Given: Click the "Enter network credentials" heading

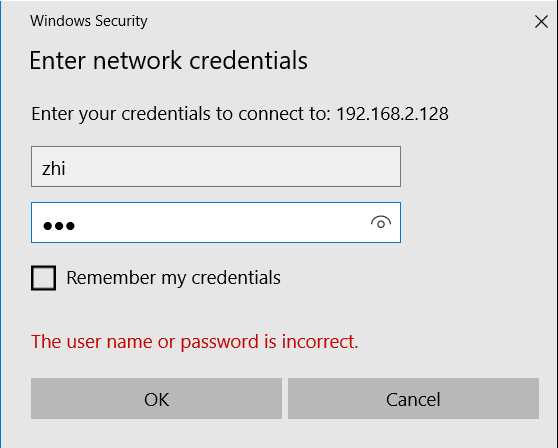Looking at the screenshot, I should click(168, 60).
